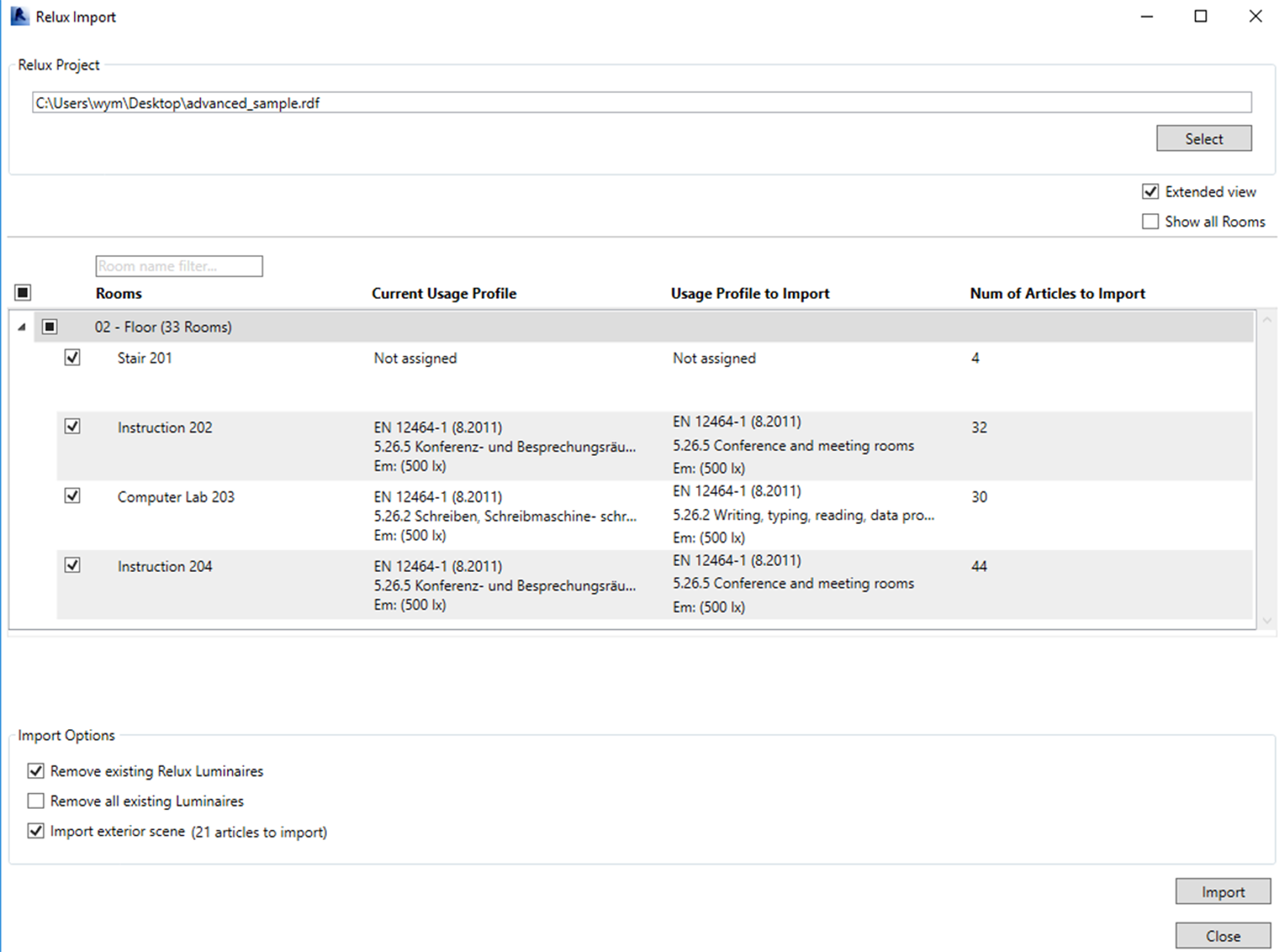This screenshot has width=1278, height=952.
Task: Click article count 32 for Instruction 202
Action: [x=979, y=427]
